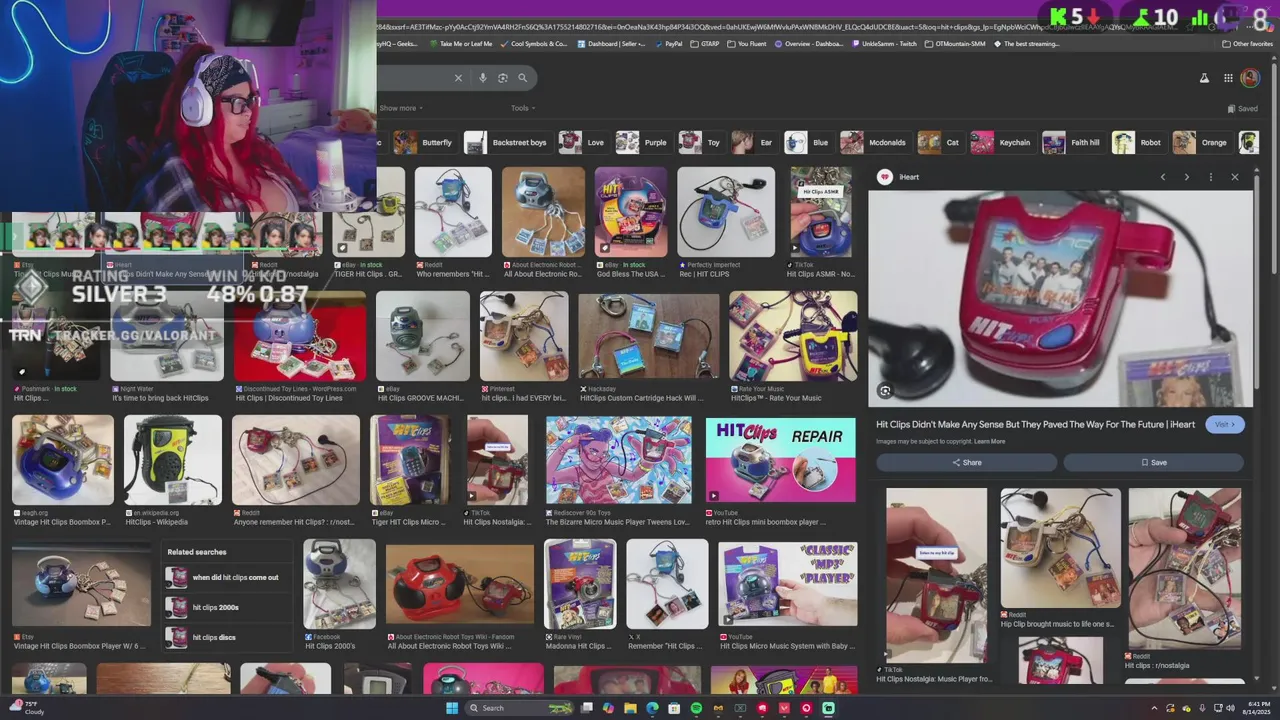Image resolution: width=1280 pixels, height=720 pixels.
Task: Open Microsoft Edge from the taskbar
Action: 652,708
